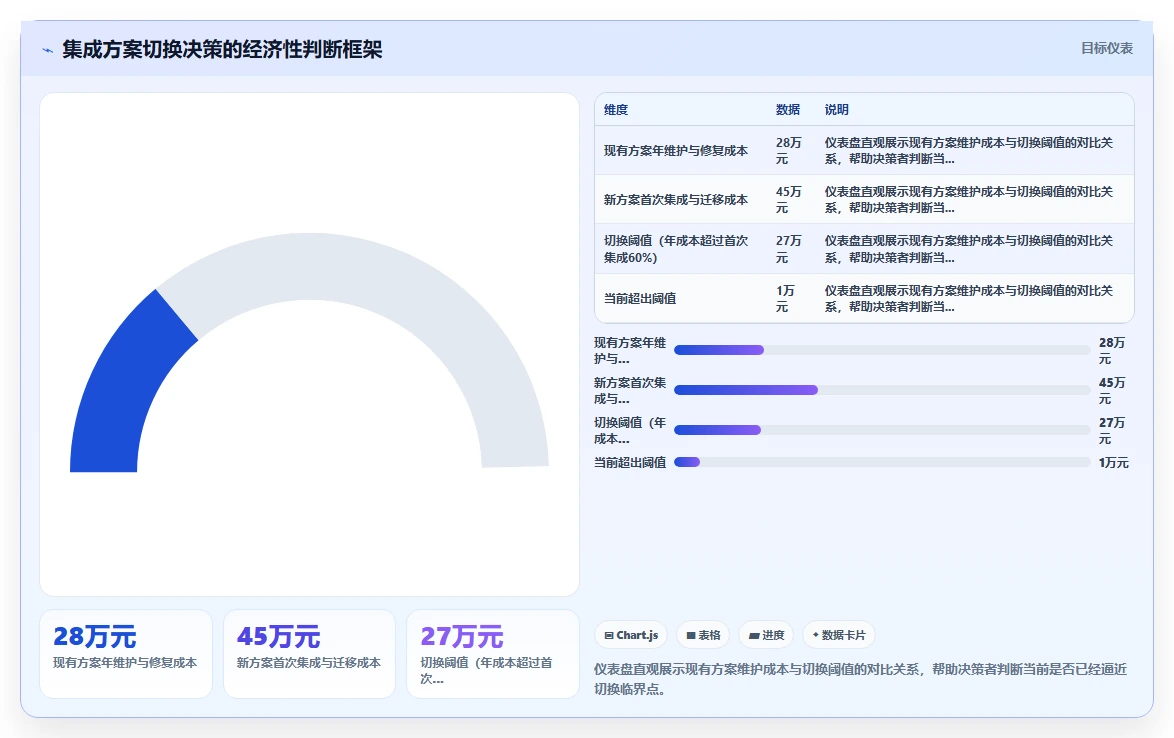Select the 表格 tag chip
Screen dimensions: 1174x738
coord(702,635)
